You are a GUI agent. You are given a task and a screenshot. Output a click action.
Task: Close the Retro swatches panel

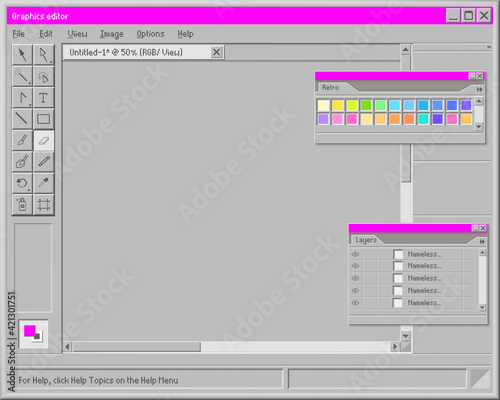480,76
